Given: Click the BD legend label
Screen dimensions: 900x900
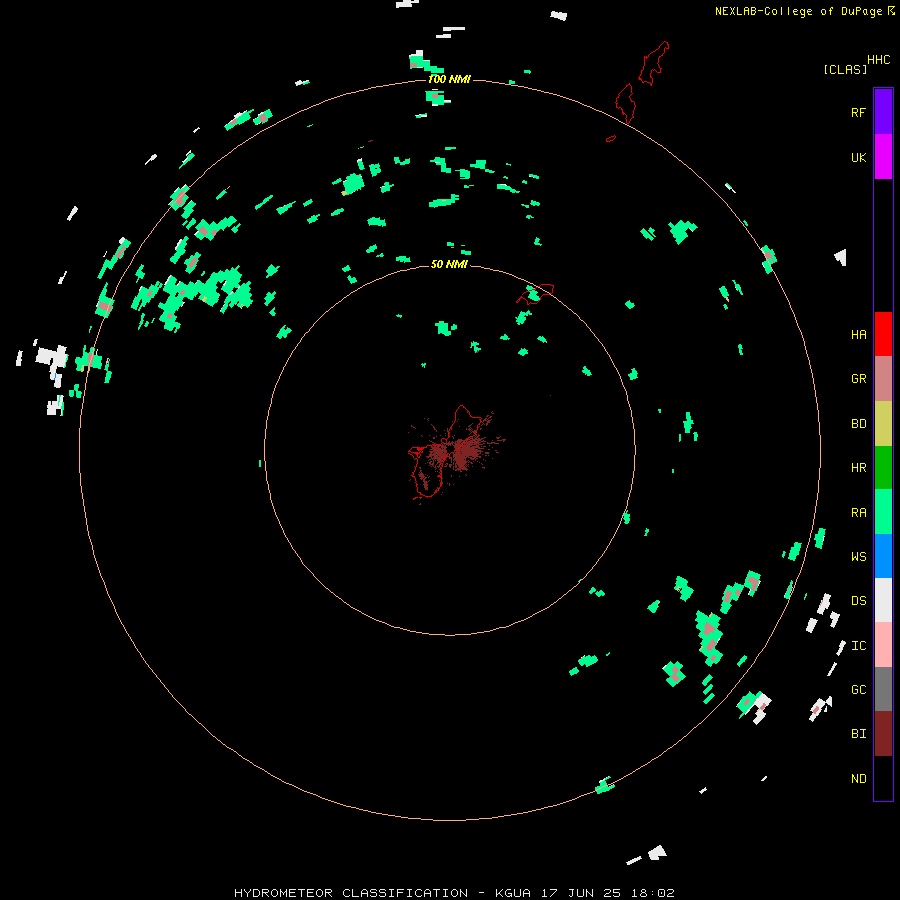Looking at the screenshot, I should point(858,424).
